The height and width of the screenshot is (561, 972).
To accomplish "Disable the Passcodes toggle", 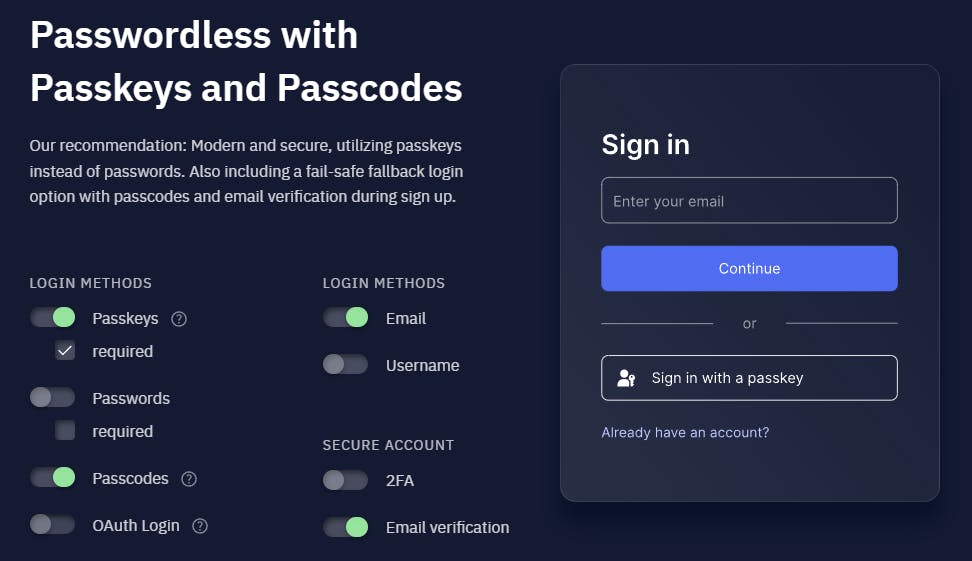I will click(x=53, y=478).
